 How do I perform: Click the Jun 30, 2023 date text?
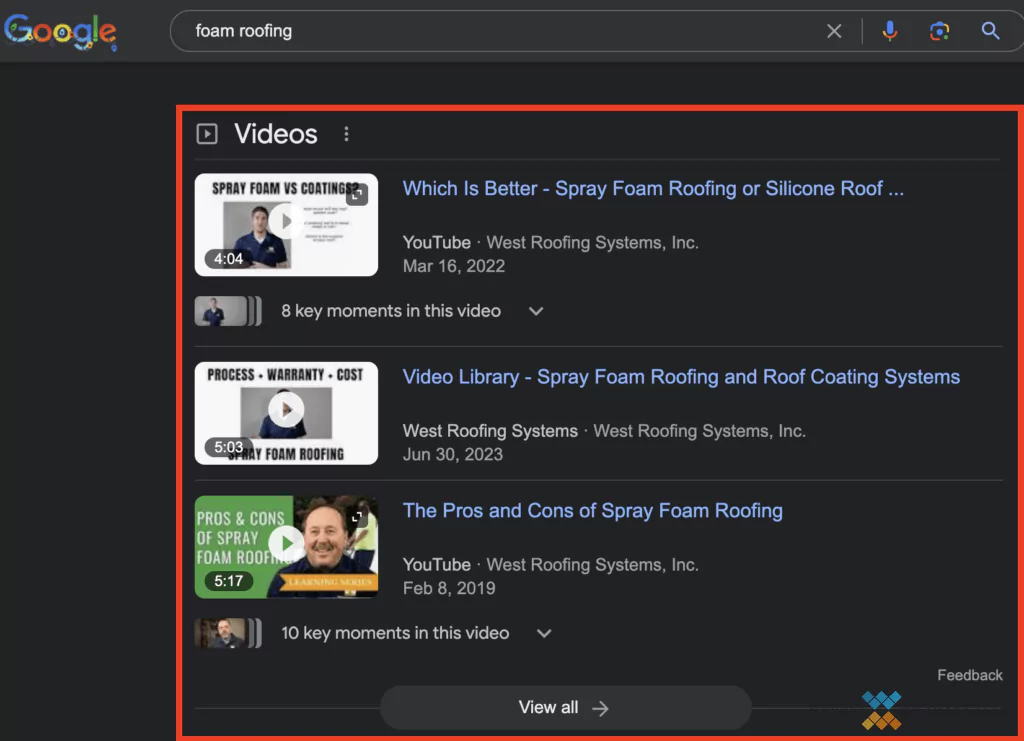(x=453, y=454)
